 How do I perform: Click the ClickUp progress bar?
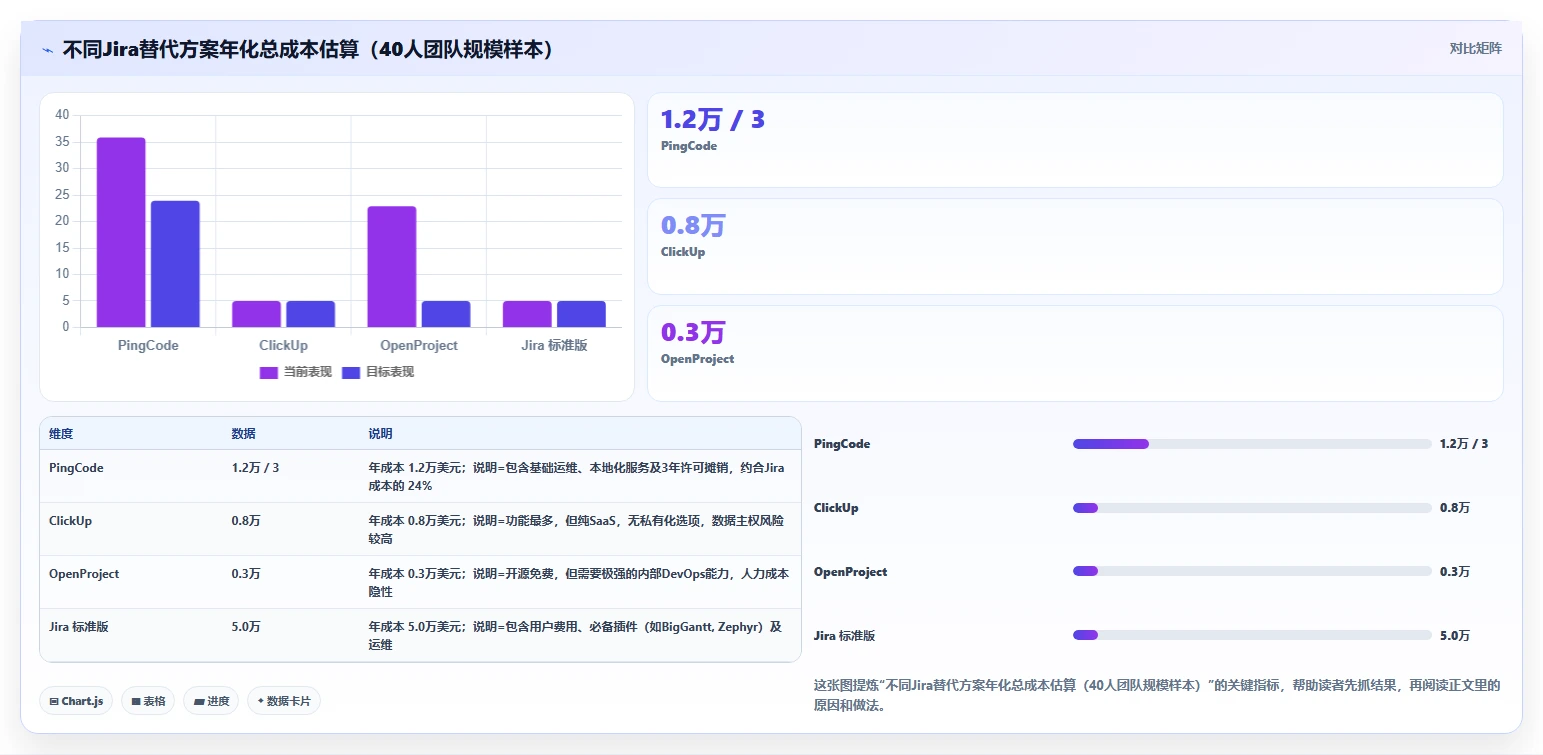point(1252,508)
